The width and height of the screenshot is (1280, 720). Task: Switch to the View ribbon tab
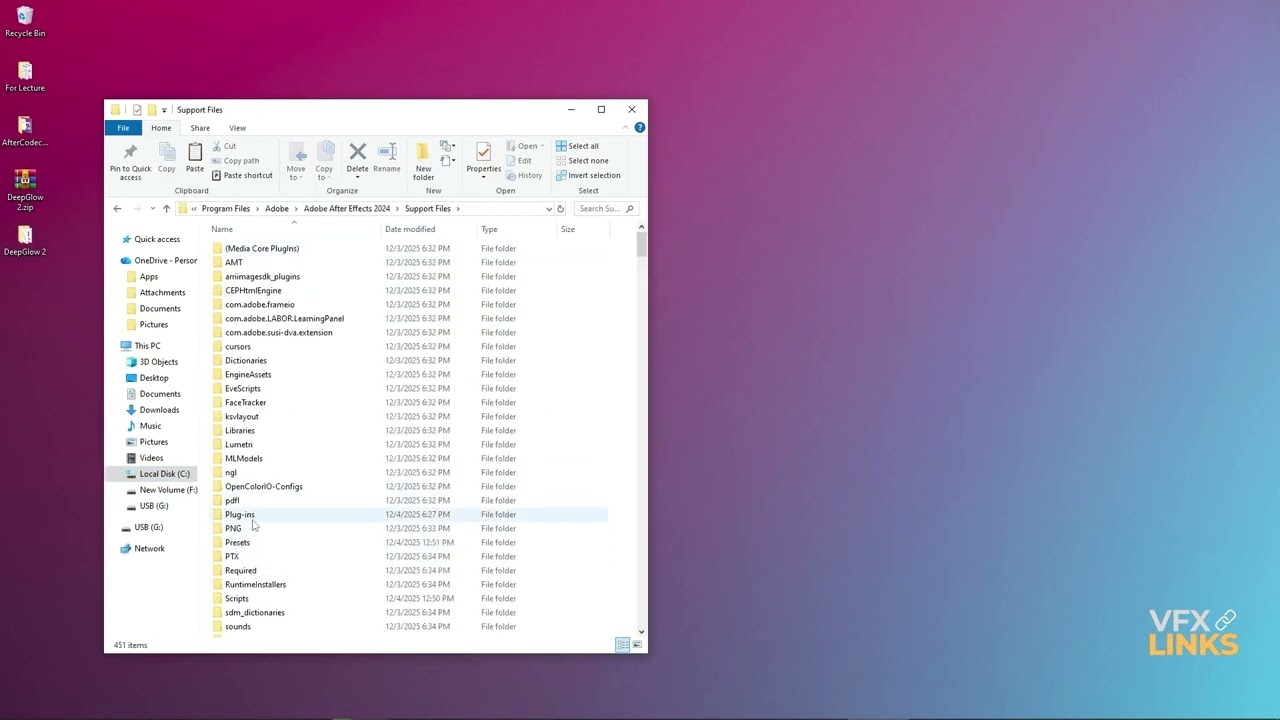(x=237, y=128)
